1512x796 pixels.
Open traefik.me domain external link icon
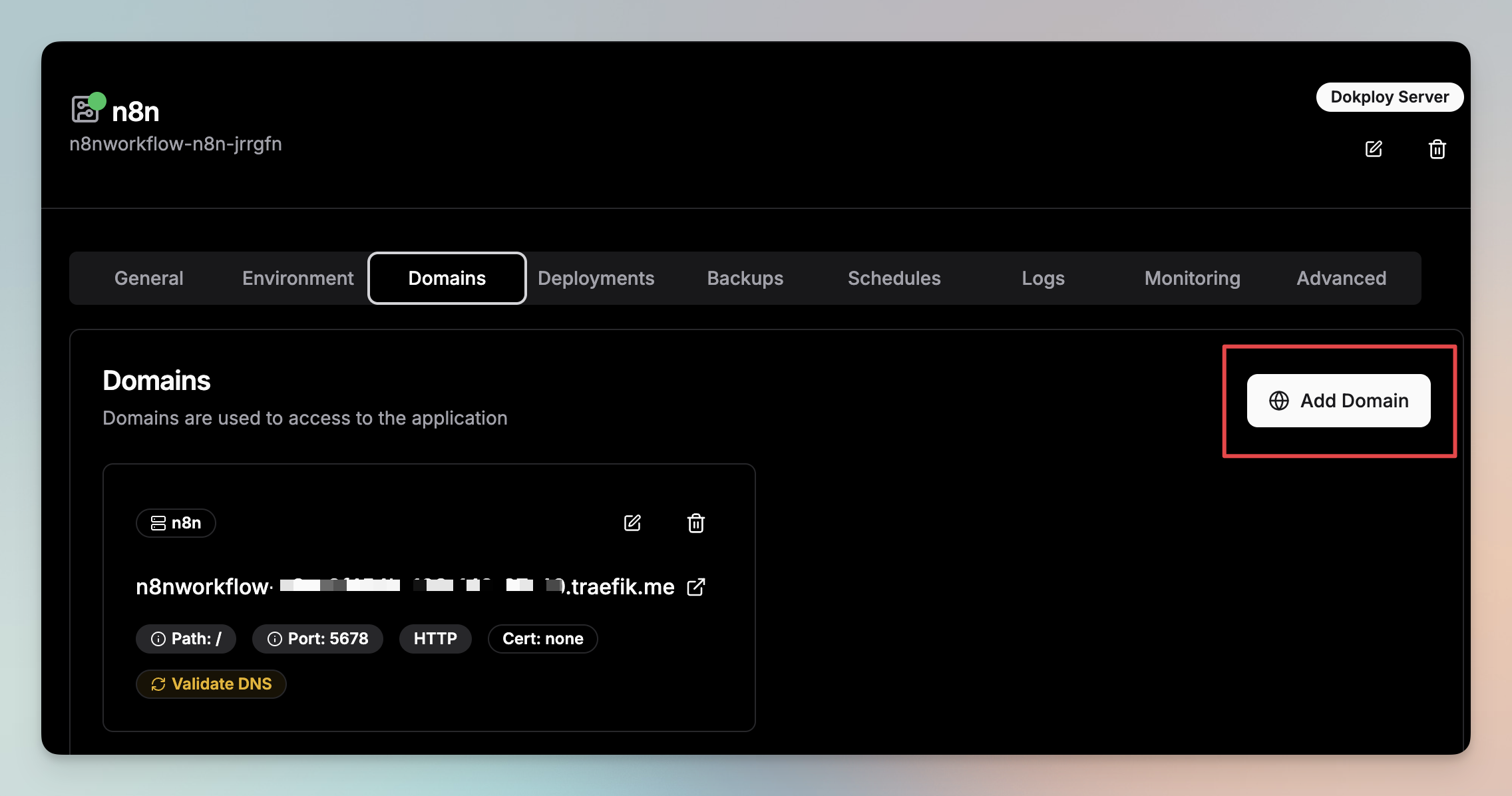tap(696, 587)
